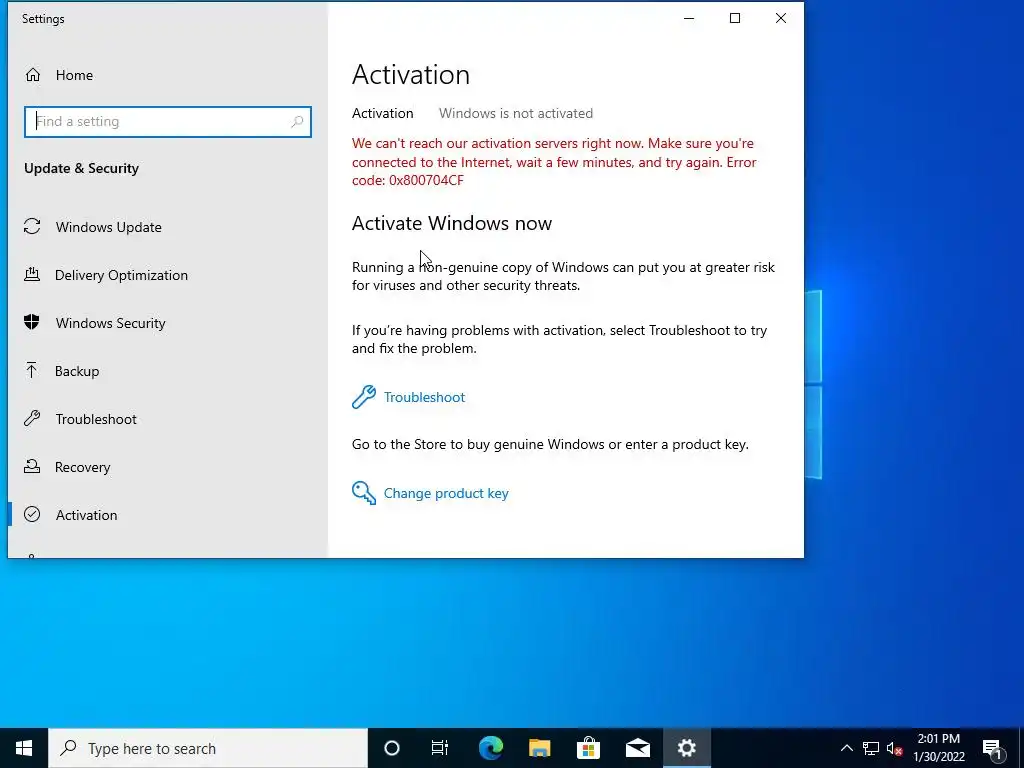Click the sidebar Troubleshoot wrench icon
The width and height of the screenshot is (1024, 768).
32,419
